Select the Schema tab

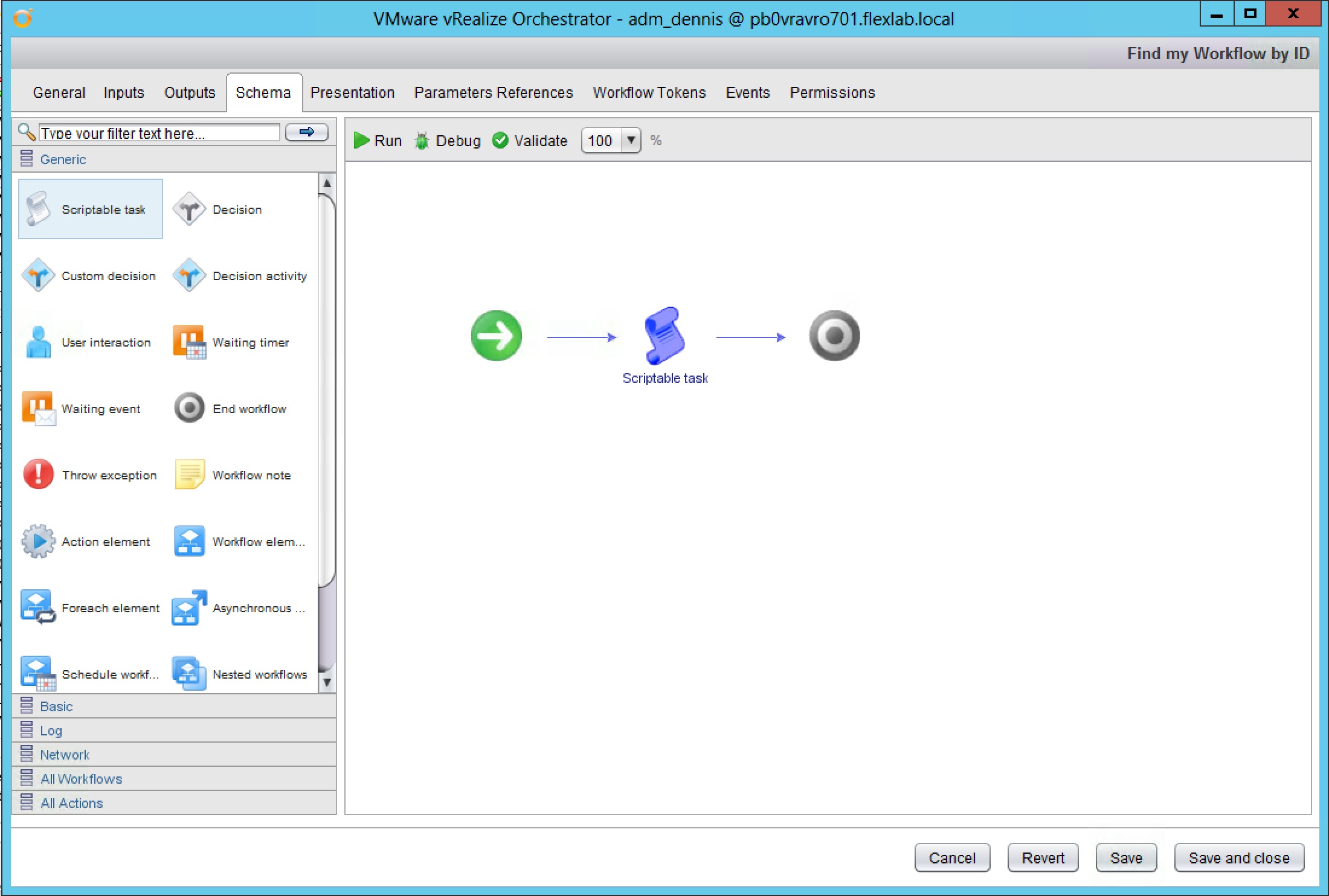point(263,92)
